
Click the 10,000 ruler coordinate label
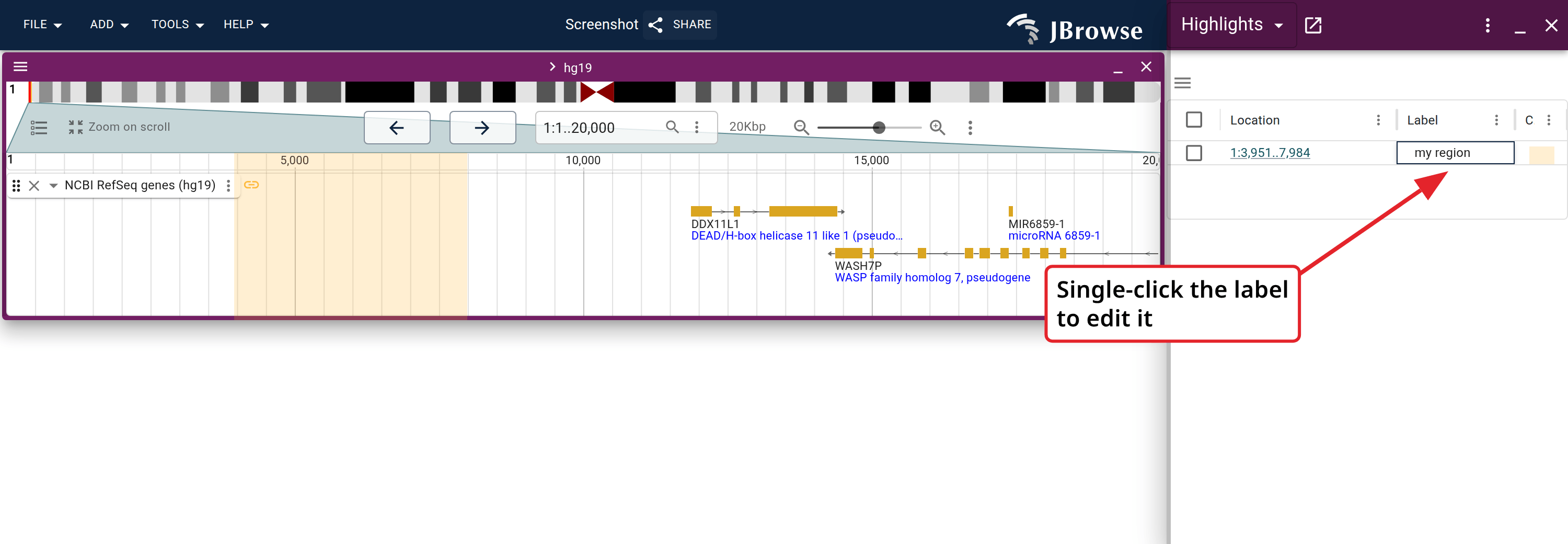tap(583, 160)
